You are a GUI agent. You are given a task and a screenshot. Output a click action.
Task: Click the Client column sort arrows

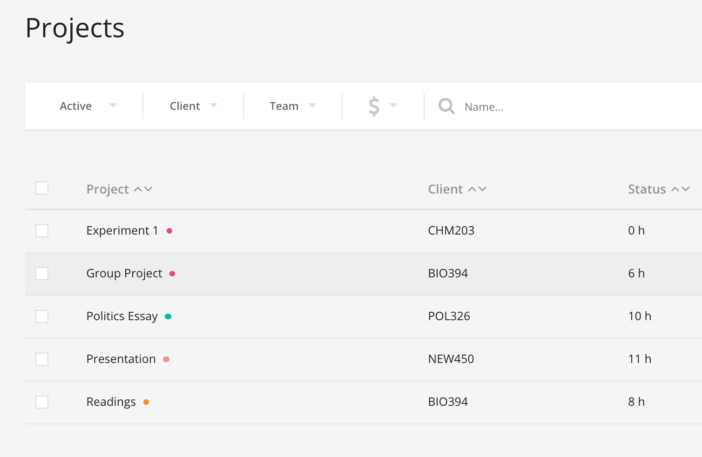coord(477,189)
